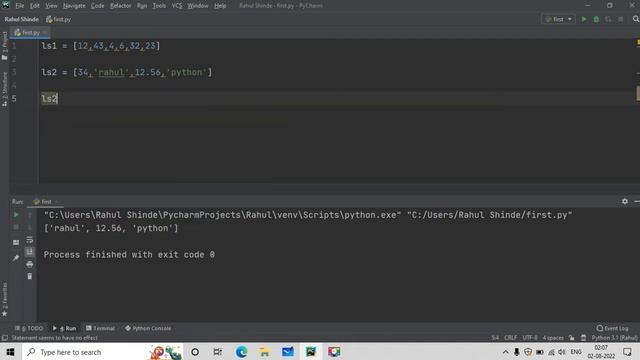Click Stop icon in Run panel sidebar

coord(16,227)
